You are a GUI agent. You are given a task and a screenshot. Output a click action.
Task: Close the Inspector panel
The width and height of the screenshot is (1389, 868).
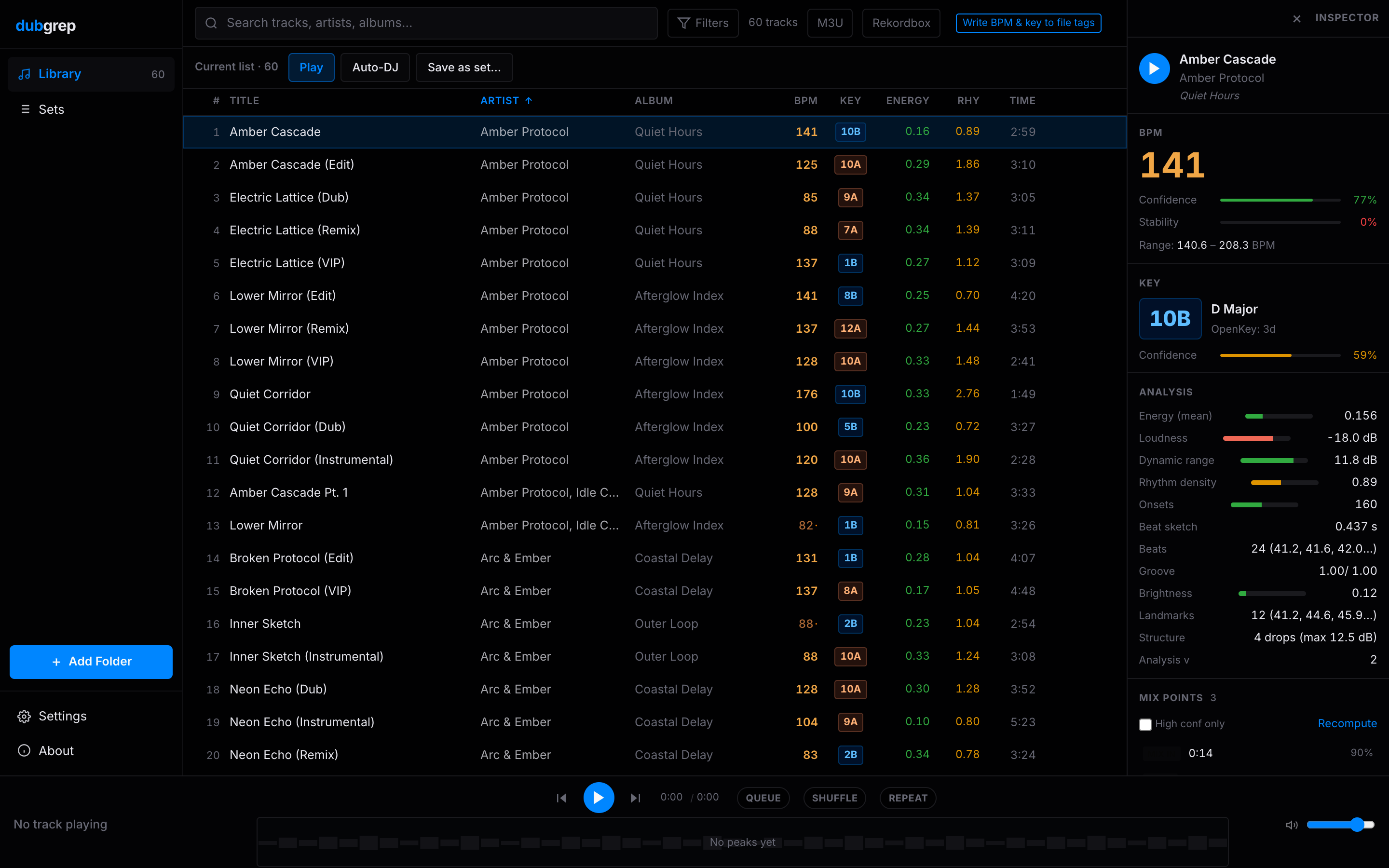click(x=1296, y=18)
